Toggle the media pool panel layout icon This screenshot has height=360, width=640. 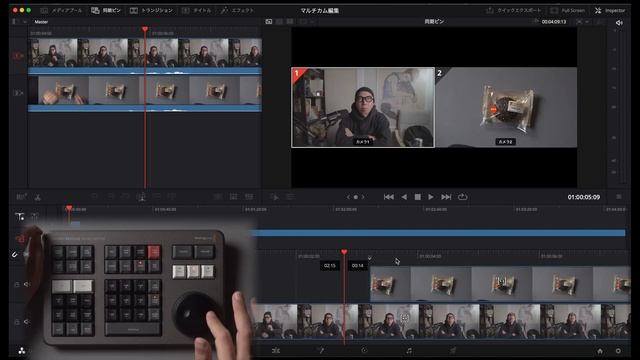pos(15,21)
